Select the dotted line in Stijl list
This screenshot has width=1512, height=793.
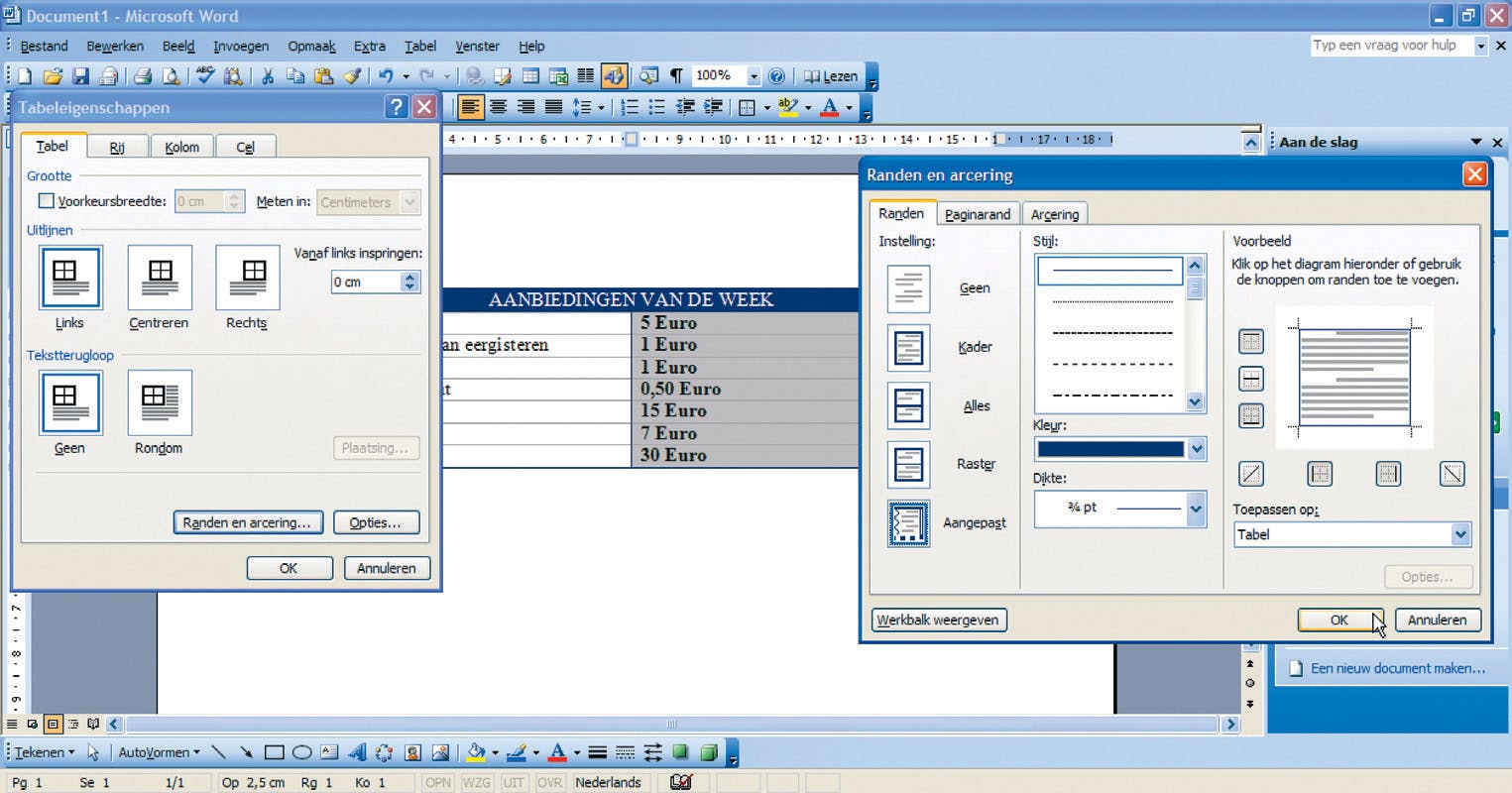pyautogui.click(x=1111, y=300)
